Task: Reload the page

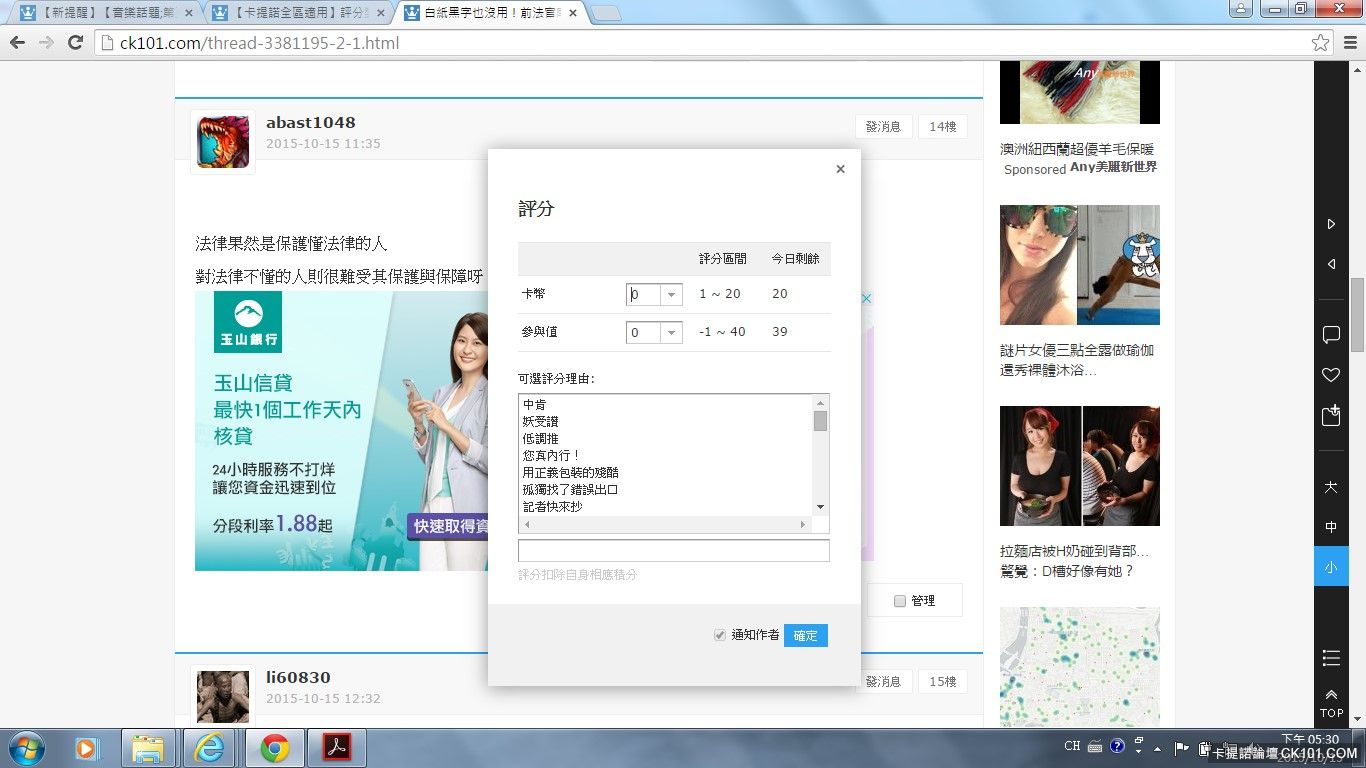Action: pos(75,43)
